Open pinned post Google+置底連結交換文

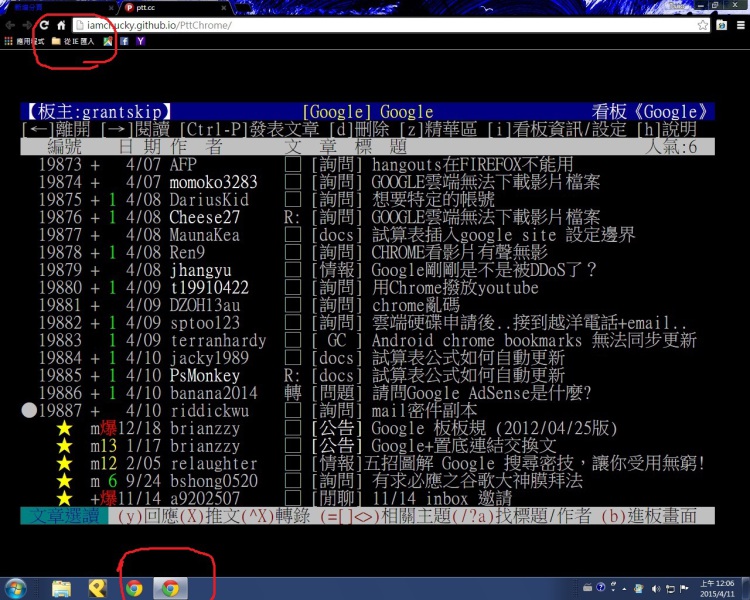click(367, 446)
